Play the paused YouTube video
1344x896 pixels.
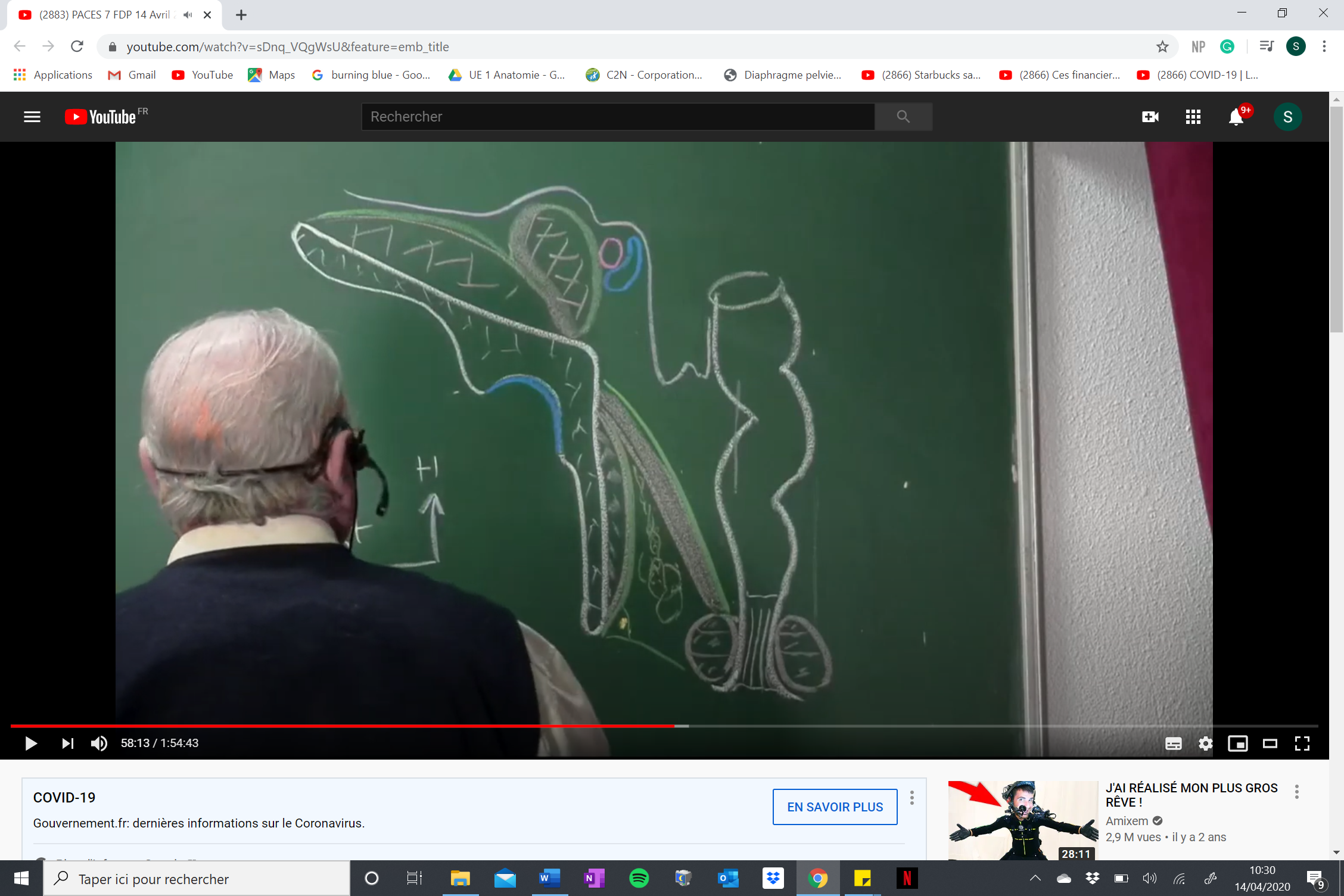pos(31,743)
